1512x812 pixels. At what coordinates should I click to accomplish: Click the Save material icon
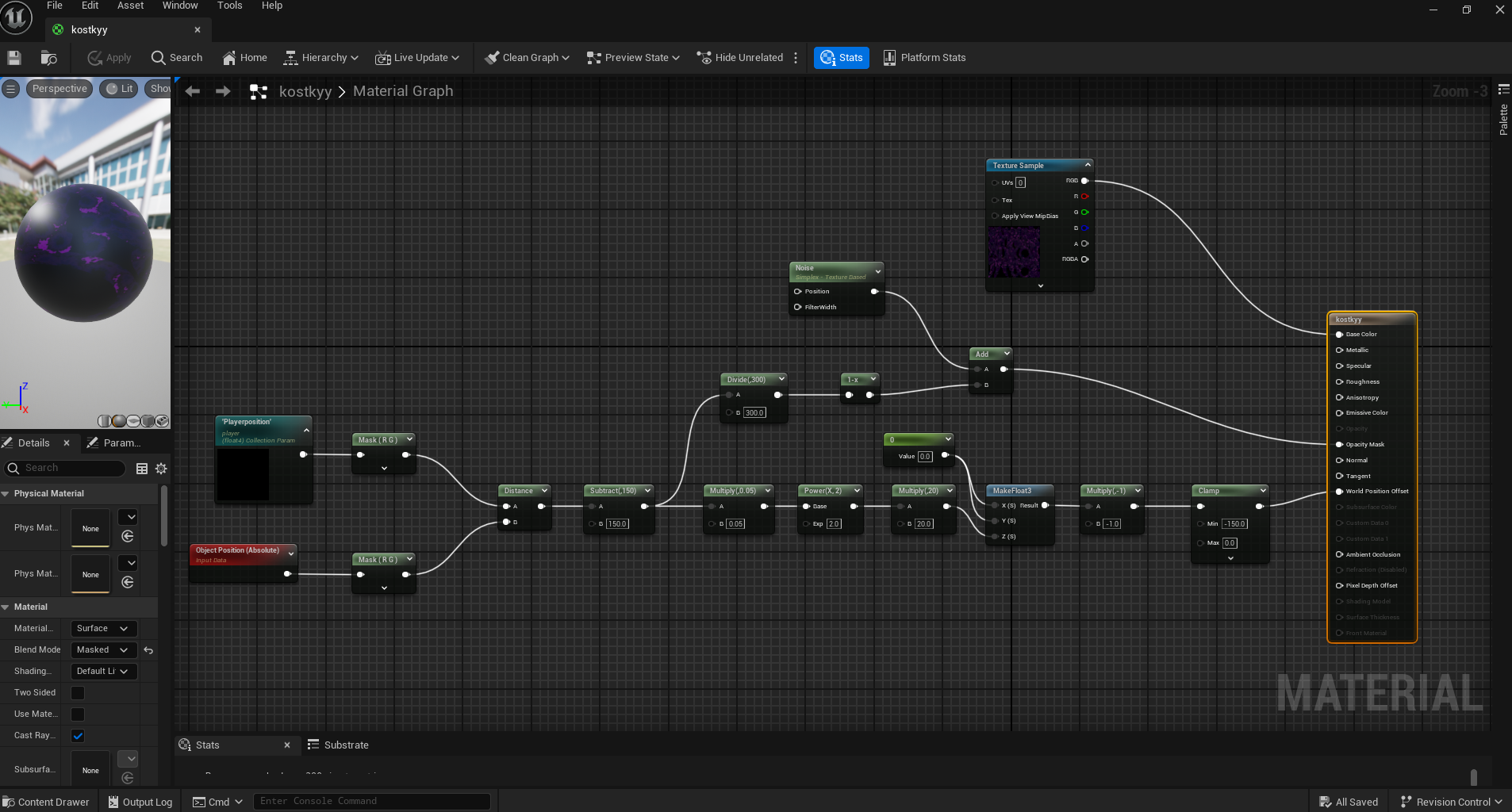click(13, 58)
